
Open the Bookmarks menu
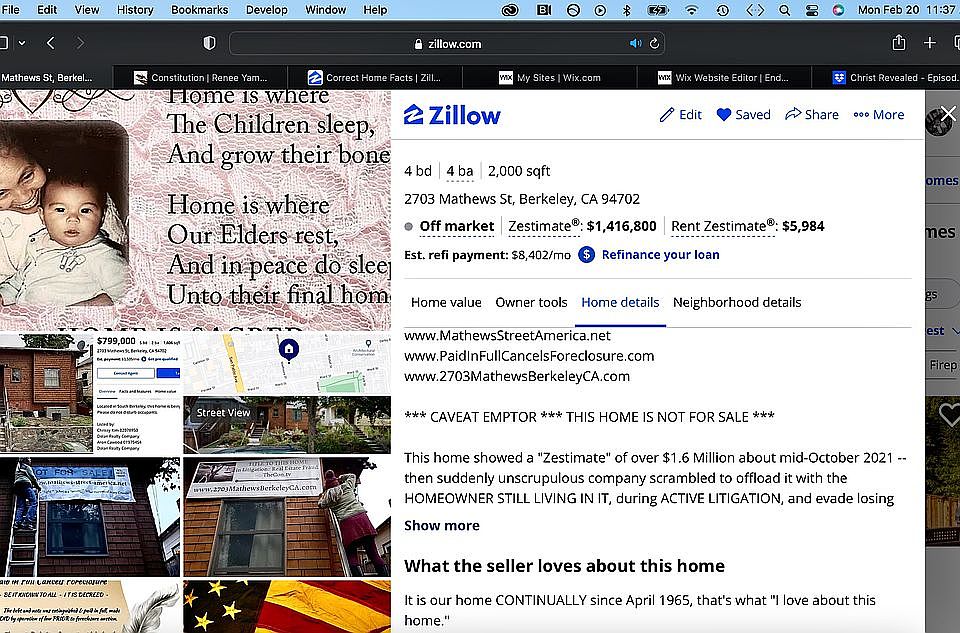(200, 10)
